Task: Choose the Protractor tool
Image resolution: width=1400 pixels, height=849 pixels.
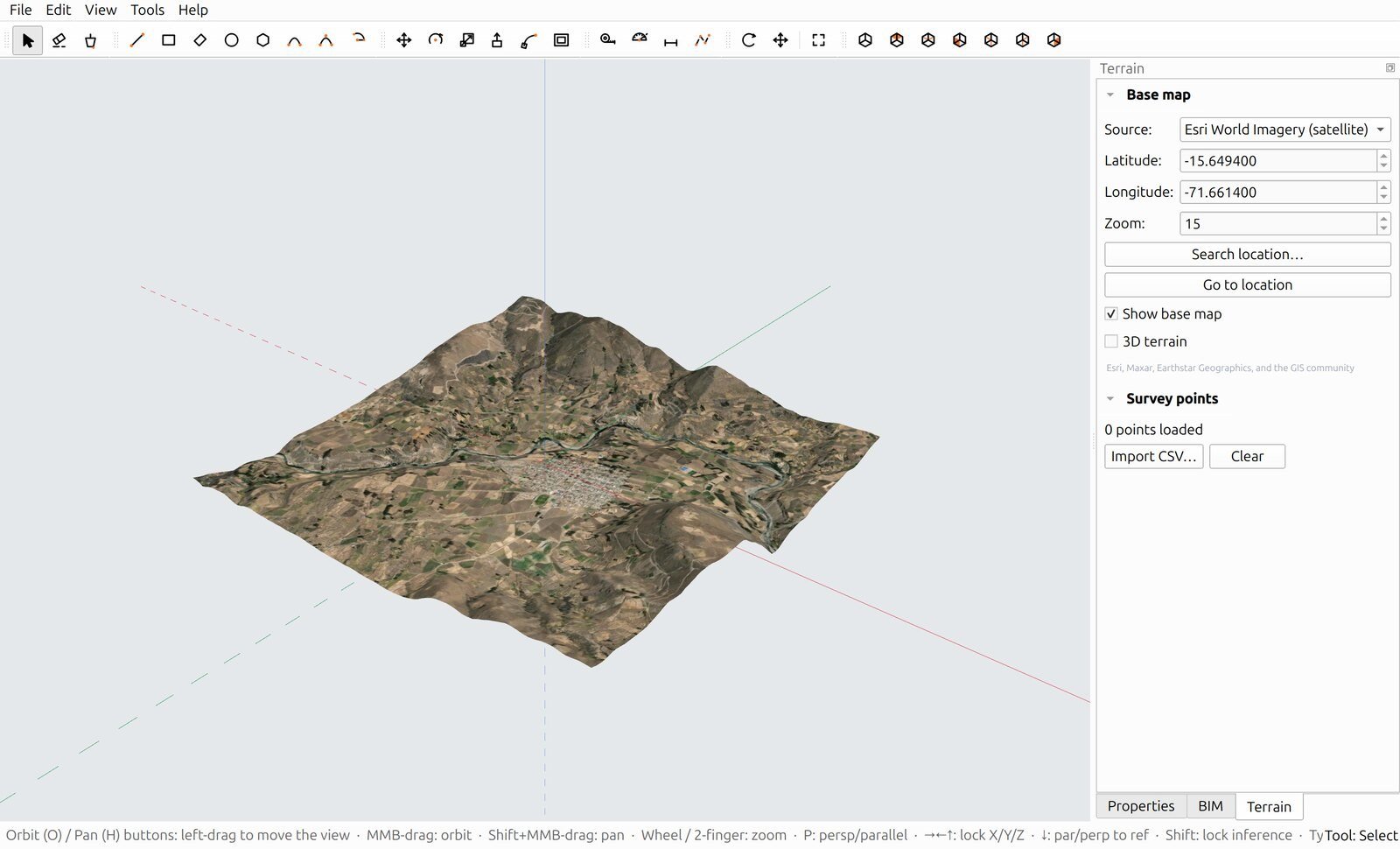Action: pos(640,40)
